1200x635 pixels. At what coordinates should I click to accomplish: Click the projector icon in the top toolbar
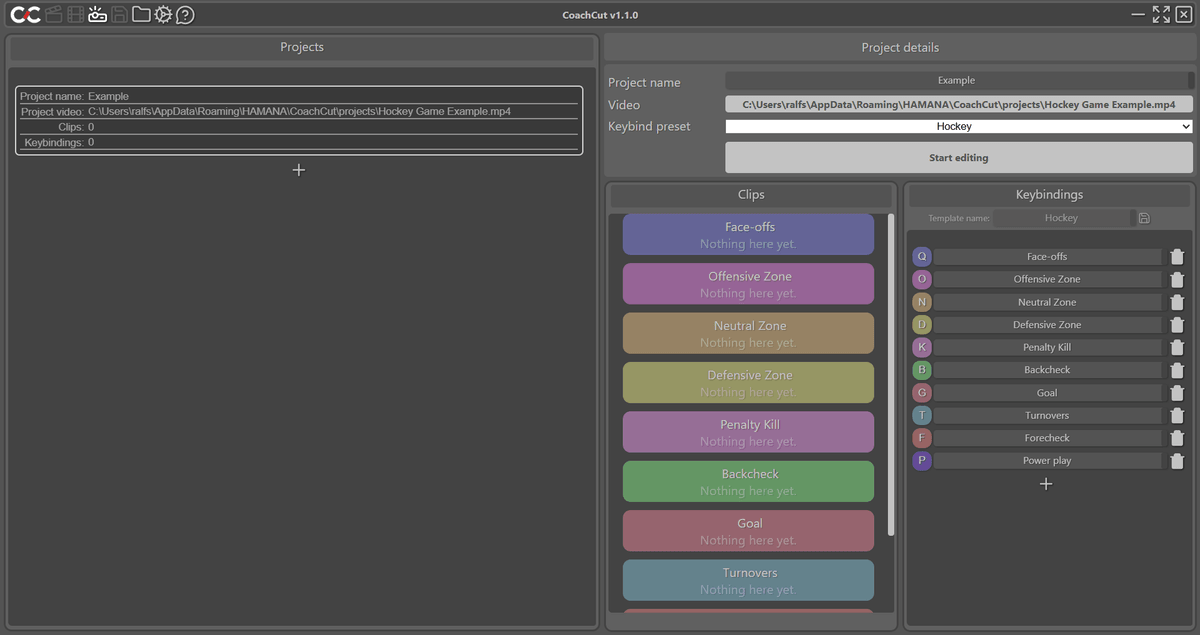pos(97,14)
